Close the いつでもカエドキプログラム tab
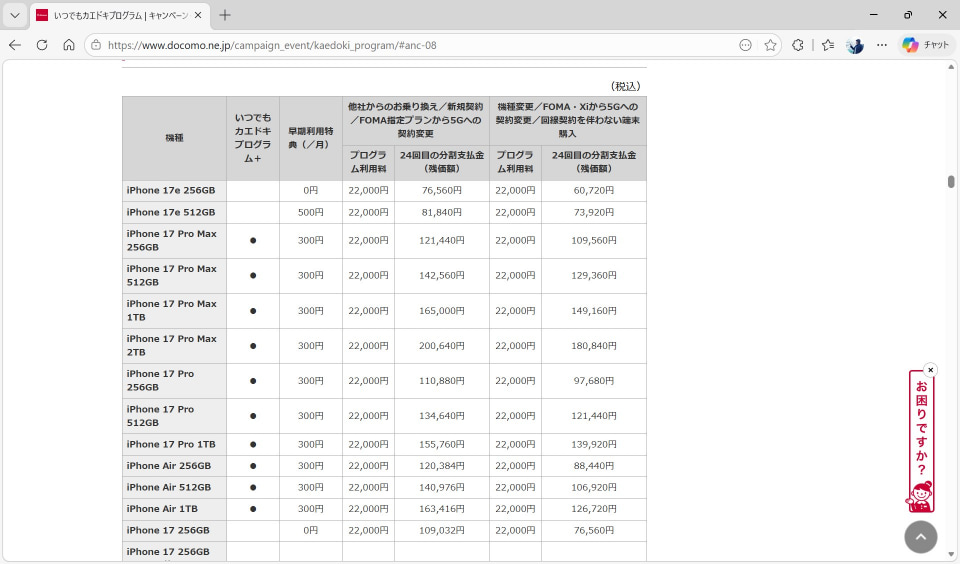Viewport: 960px width, 564px height. point(198,15)
